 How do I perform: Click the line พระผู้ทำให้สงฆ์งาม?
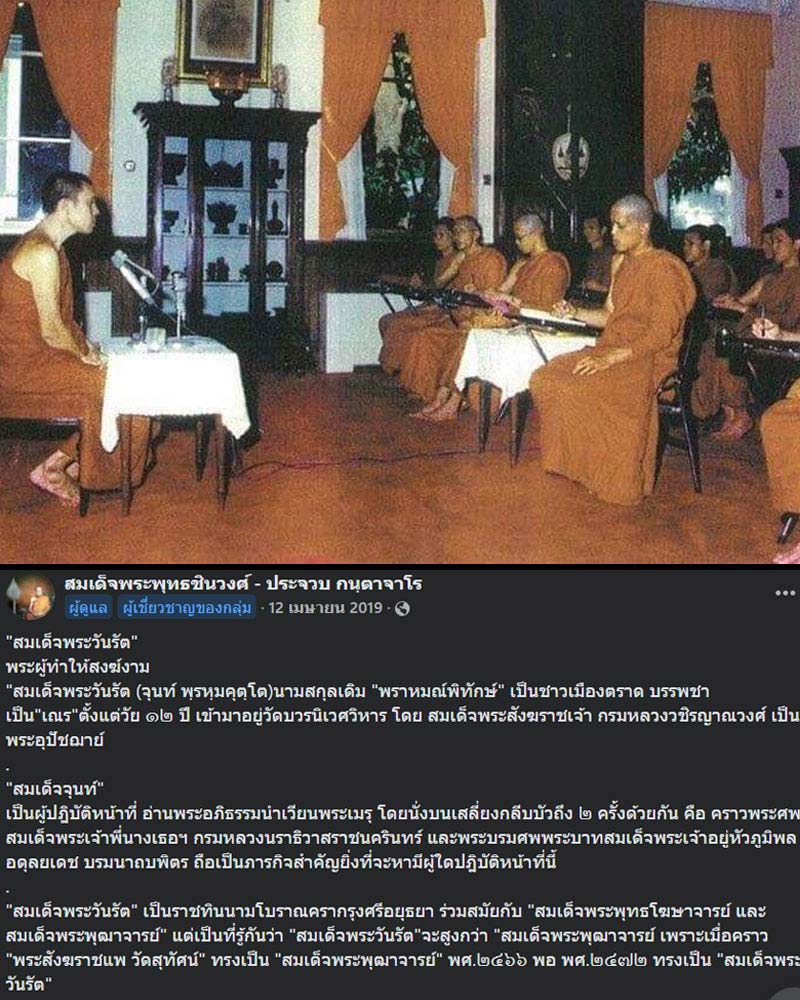(78, 667)
